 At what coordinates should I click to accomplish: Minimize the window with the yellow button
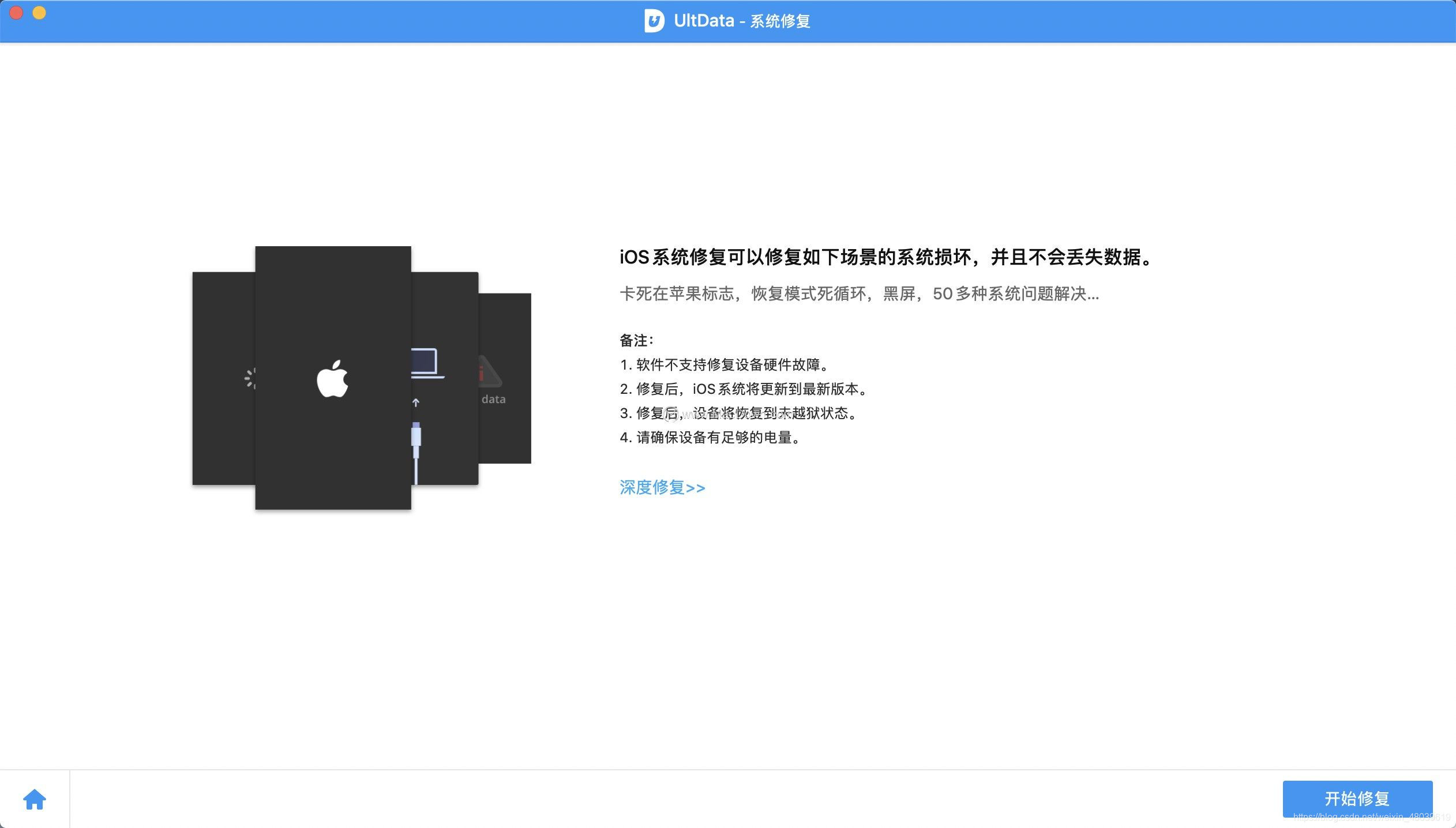[x=39, y=13]
